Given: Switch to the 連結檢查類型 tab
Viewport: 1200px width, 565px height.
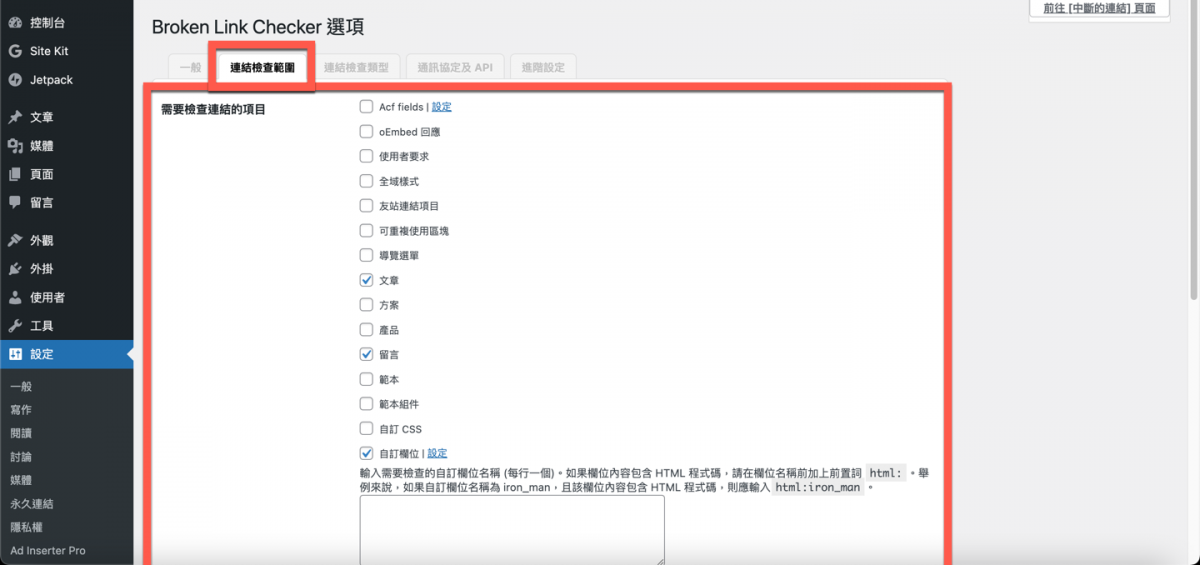Looking at the screenshot, I should tap(356, 67).
